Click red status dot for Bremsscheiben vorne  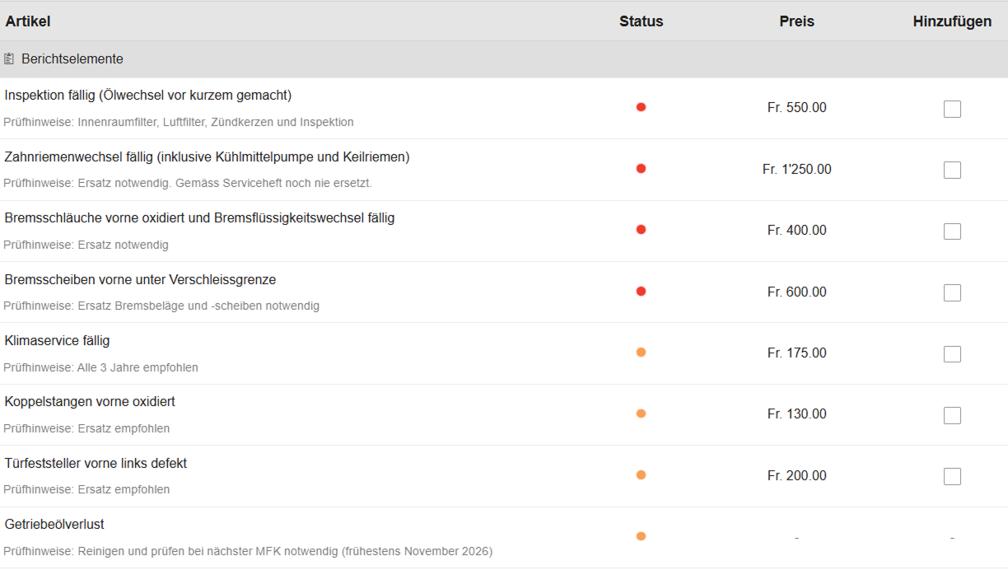(641, 292)
